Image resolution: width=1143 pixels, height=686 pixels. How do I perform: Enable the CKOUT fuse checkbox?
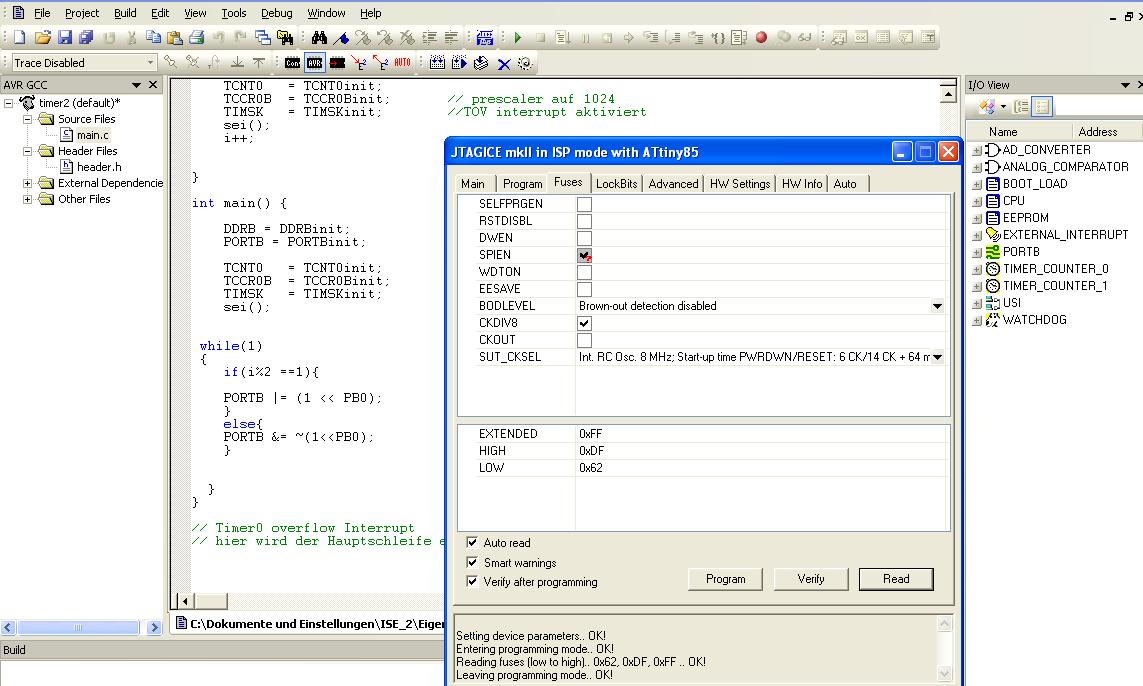pyautogui.click(x=584, y=340)
